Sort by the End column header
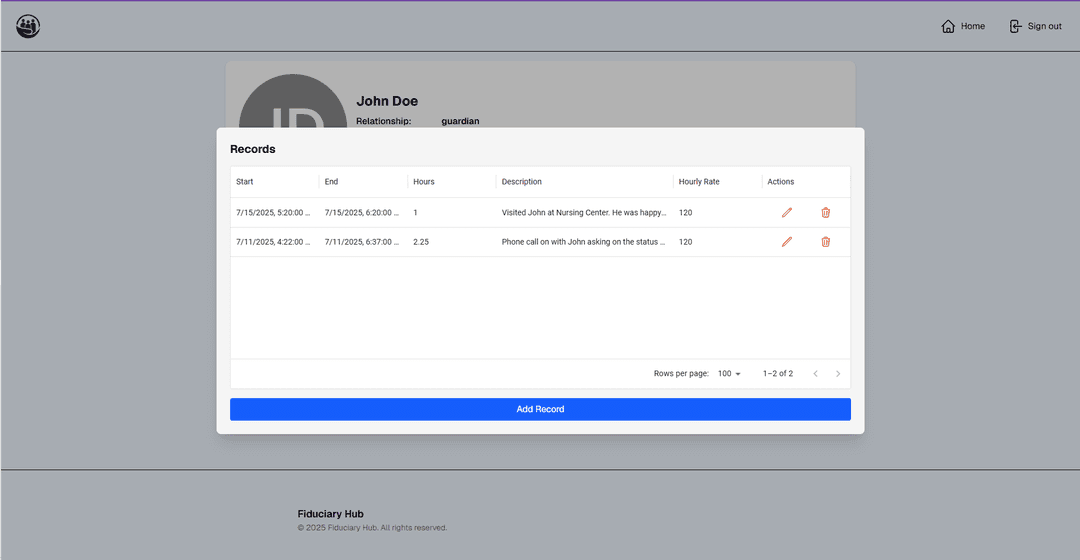Viewport: 1080px width, 560px height. tap(331, 182)
